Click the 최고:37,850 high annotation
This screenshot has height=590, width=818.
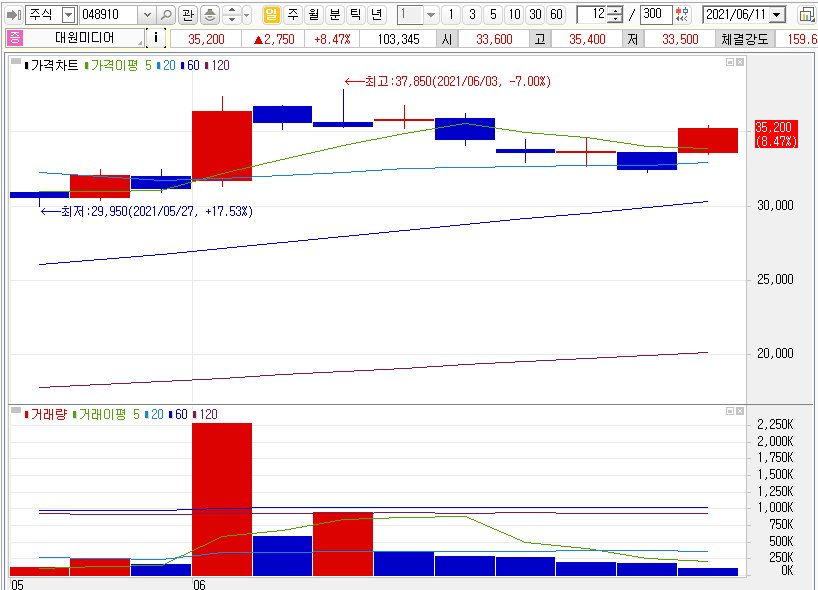tap(448, 81)
